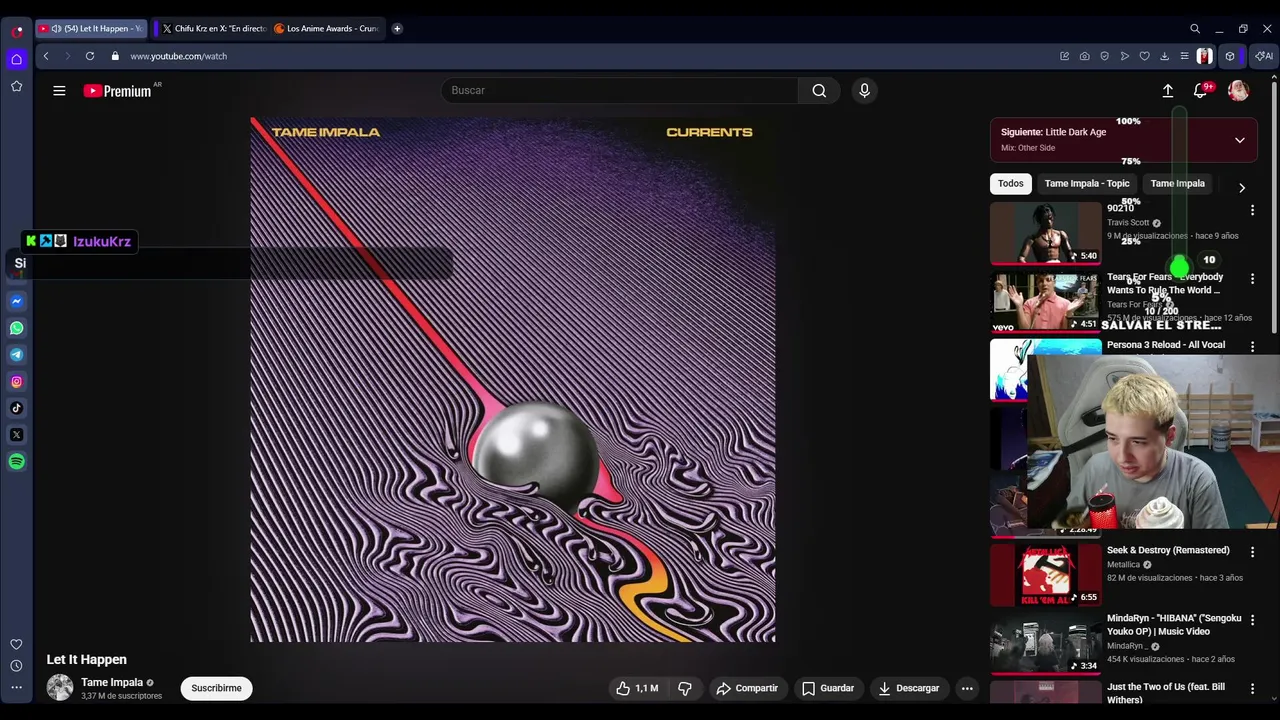Open the bookmarks star icon in sidebar
The height and width of the screenshot is (720, 1280).
pyautogui.click(x=16, y=87)
